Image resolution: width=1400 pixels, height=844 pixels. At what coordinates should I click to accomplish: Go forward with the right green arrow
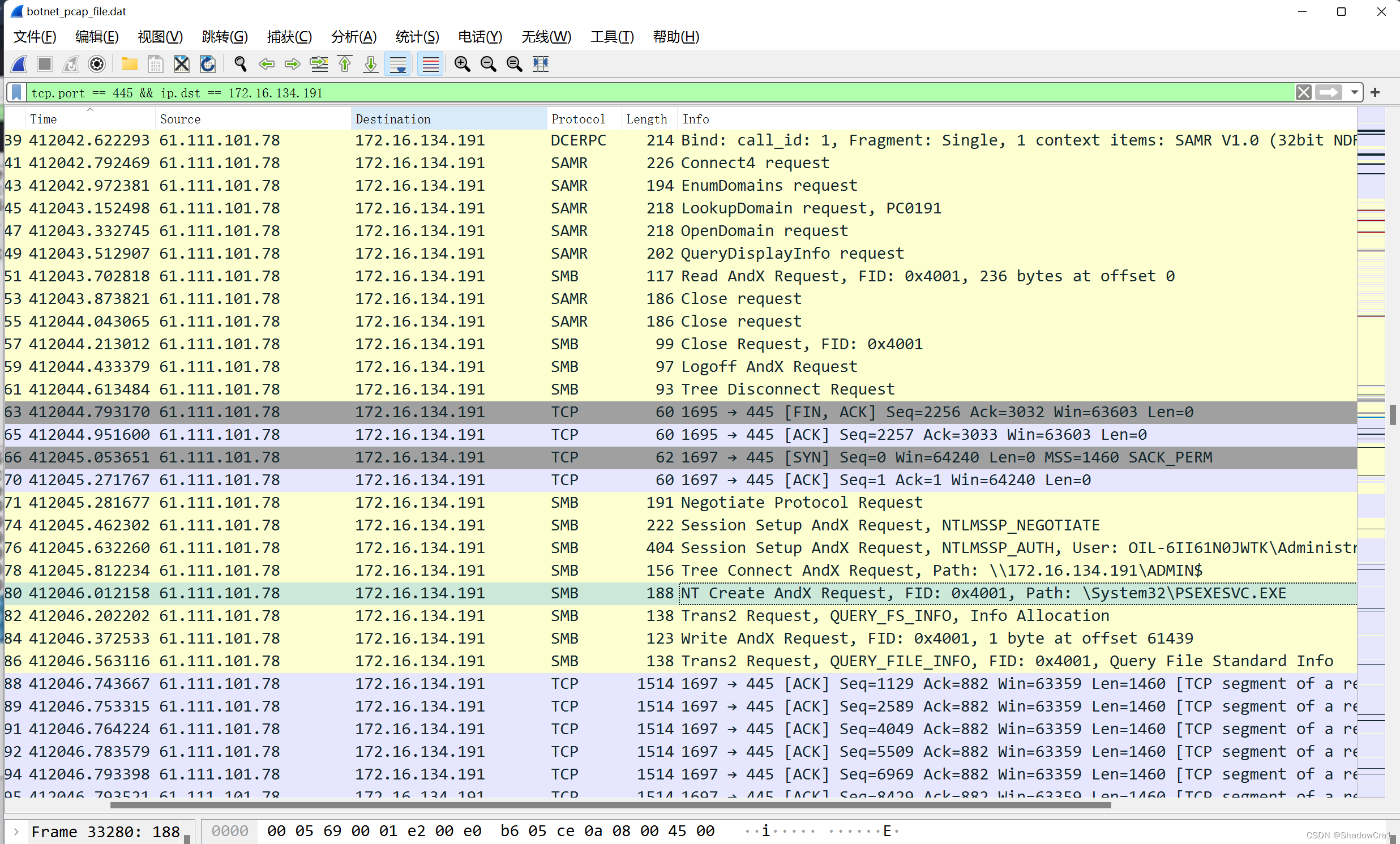[293, 63]
